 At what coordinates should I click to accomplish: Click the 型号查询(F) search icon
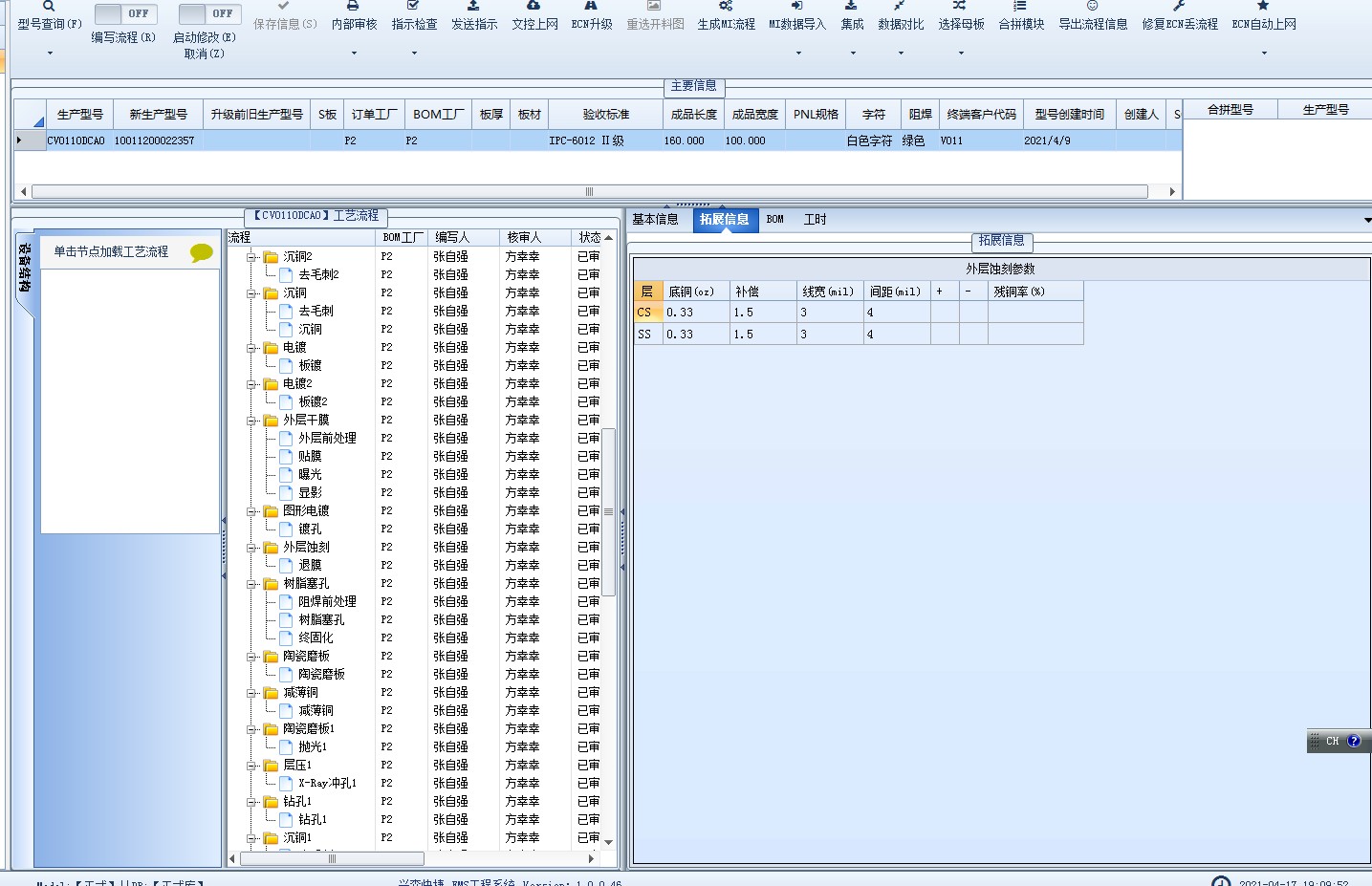[49, 6]
